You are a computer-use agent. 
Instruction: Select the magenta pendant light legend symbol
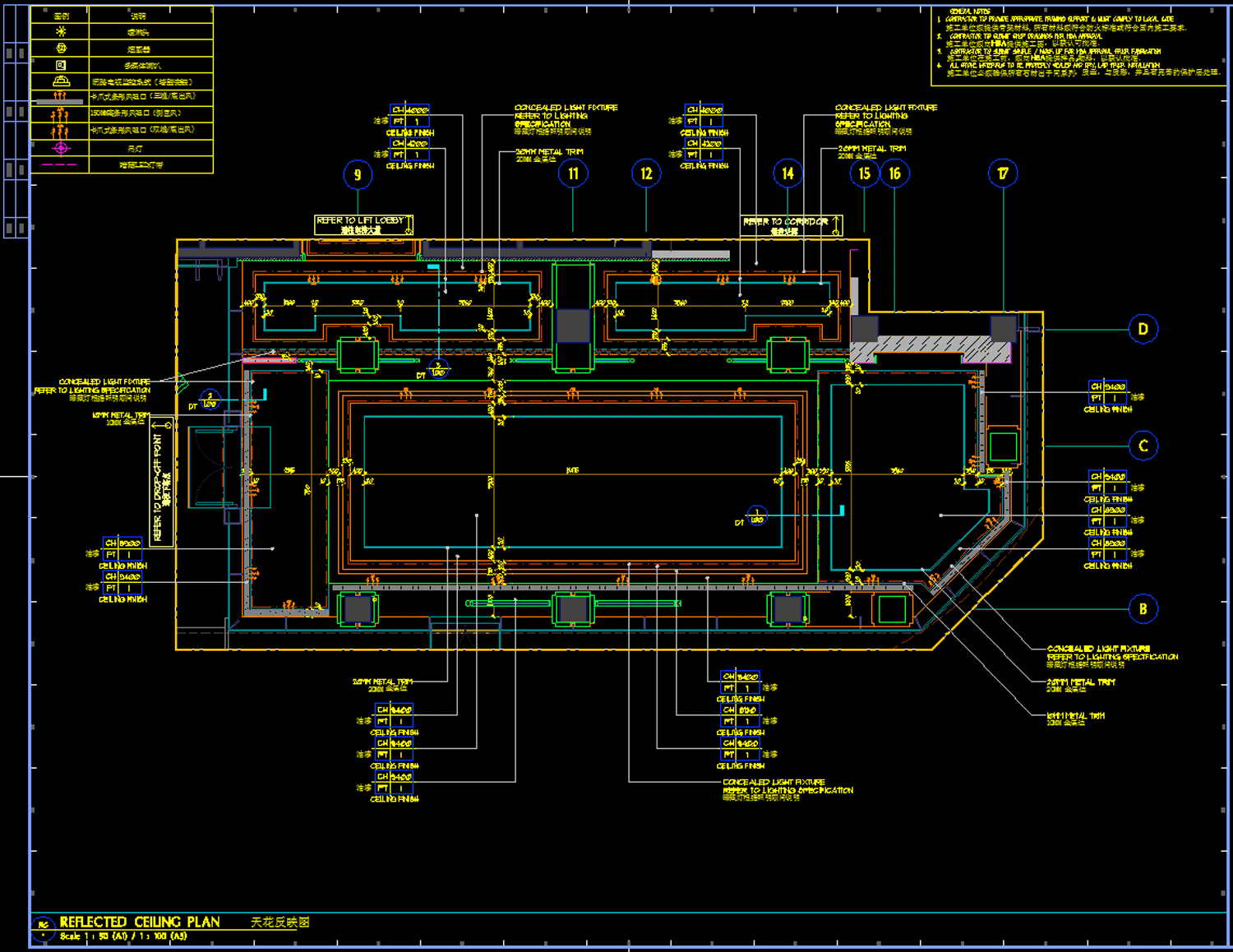[61, 149]
